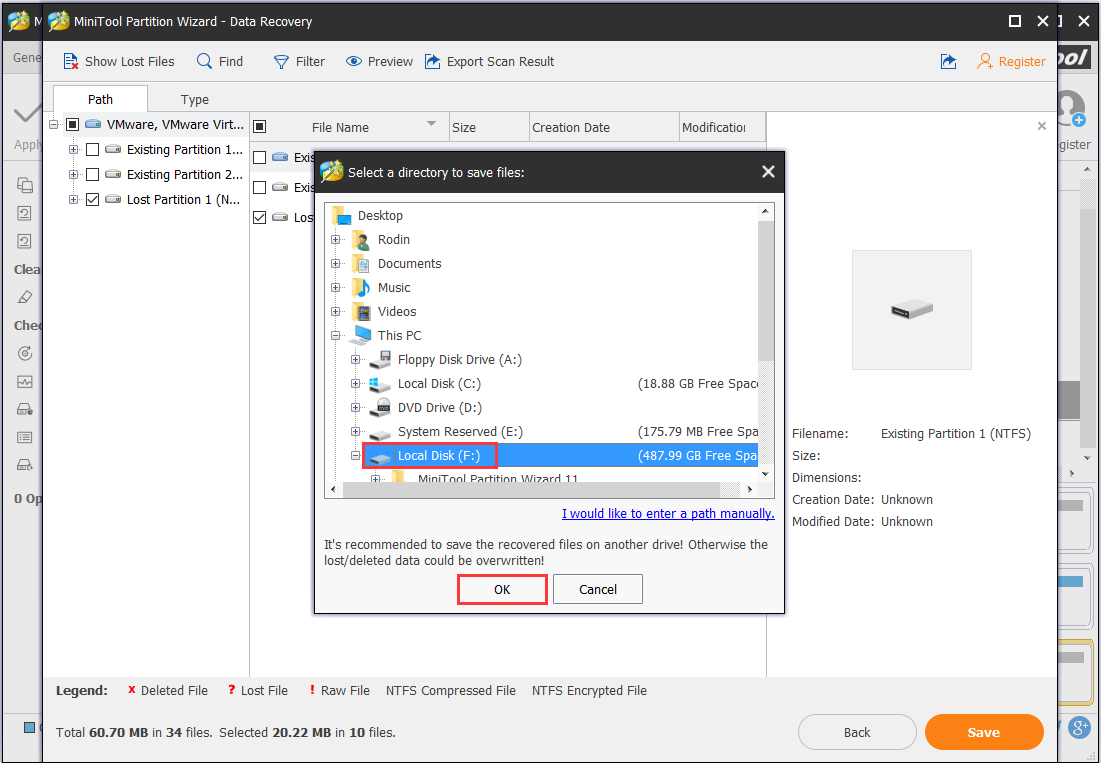Check Existing Partition 2 in Path tree

(x=92, y=174)
